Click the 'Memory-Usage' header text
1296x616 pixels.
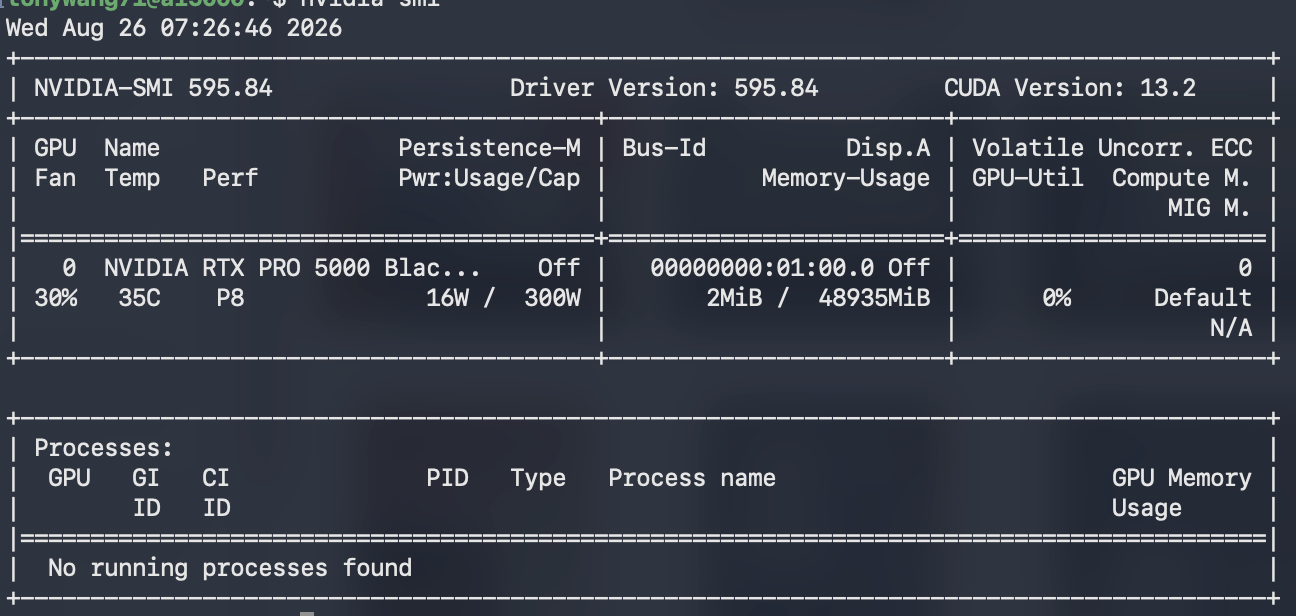tap(846, 178)
